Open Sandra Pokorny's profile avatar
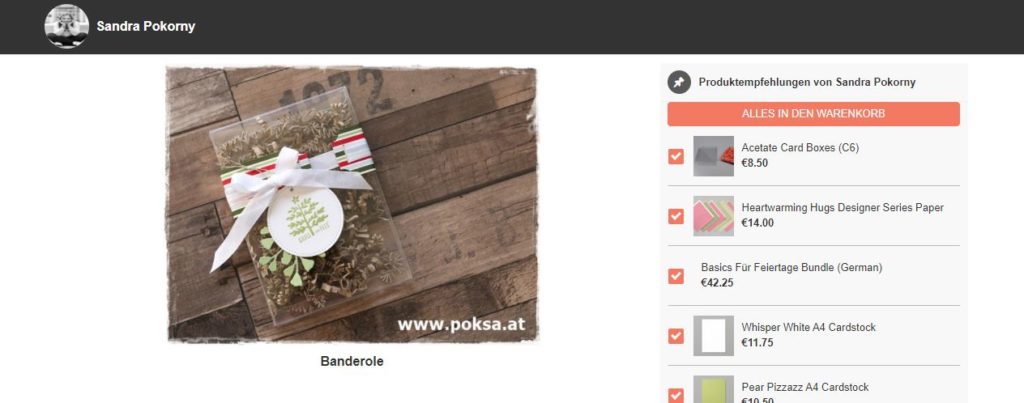 tap(67, 26)
